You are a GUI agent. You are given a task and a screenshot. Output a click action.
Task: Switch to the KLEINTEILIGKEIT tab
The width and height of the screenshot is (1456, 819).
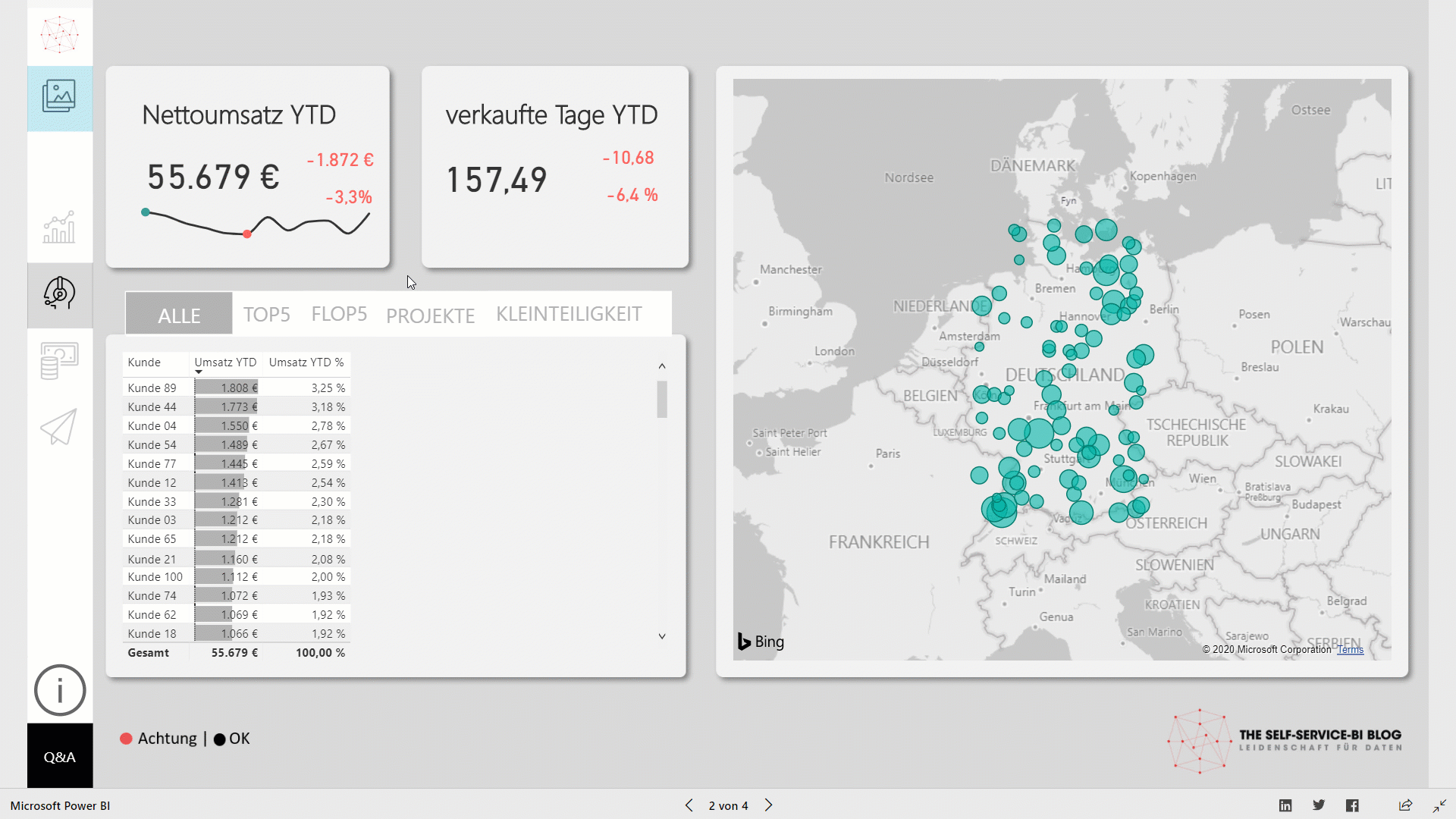click(x=569, y=314)
